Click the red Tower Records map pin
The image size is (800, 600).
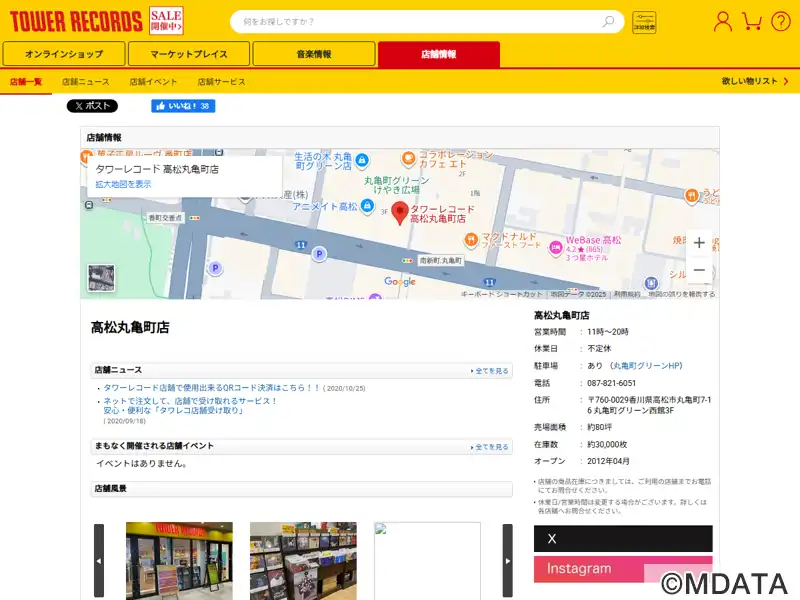coord(399,213)
